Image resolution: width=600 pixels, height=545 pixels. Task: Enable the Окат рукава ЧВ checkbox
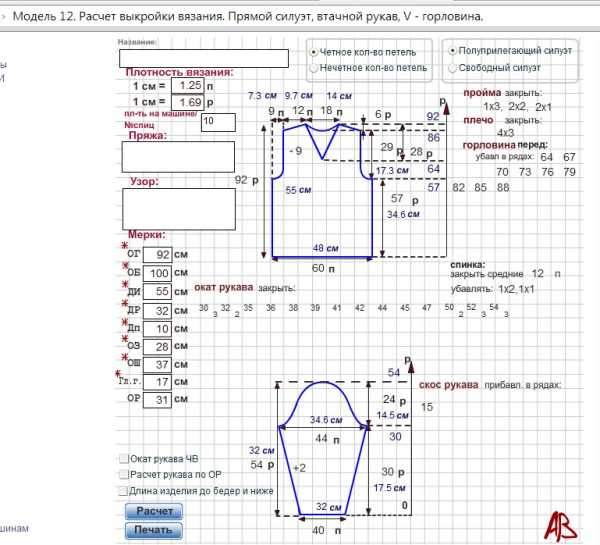(123, 458)
